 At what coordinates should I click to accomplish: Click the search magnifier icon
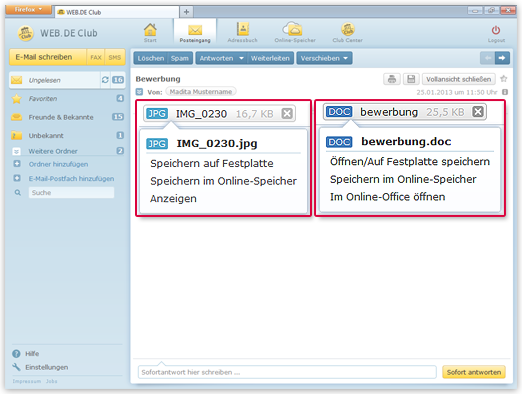pos(18,193)
